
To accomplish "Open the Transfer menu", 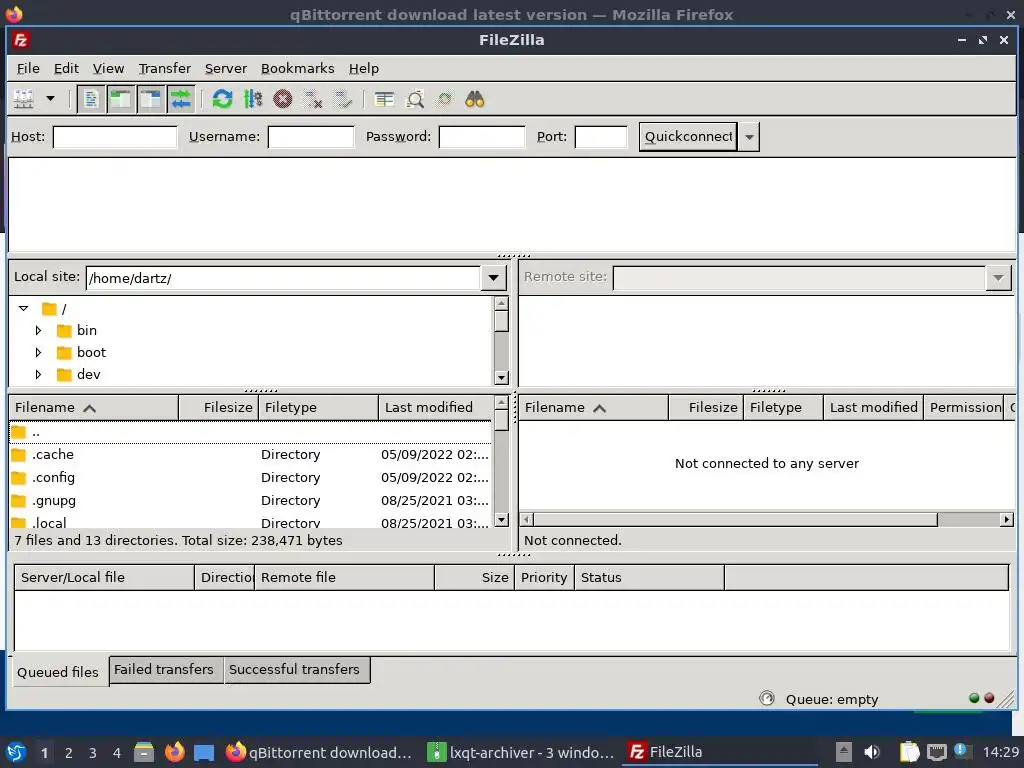I will coord(165,69).
